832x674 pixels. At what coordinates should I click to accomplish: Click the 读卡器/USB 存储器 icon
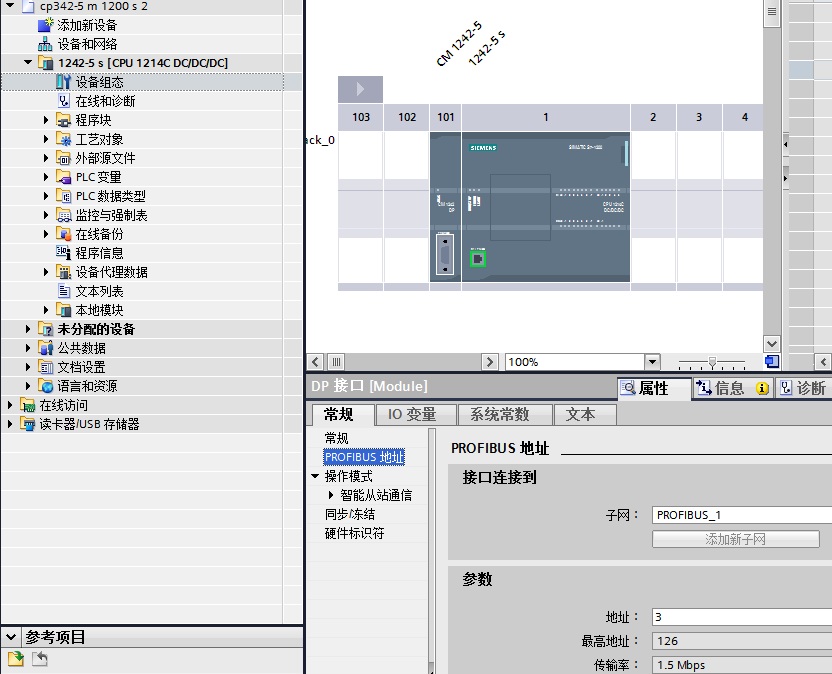tap(28, 424)
